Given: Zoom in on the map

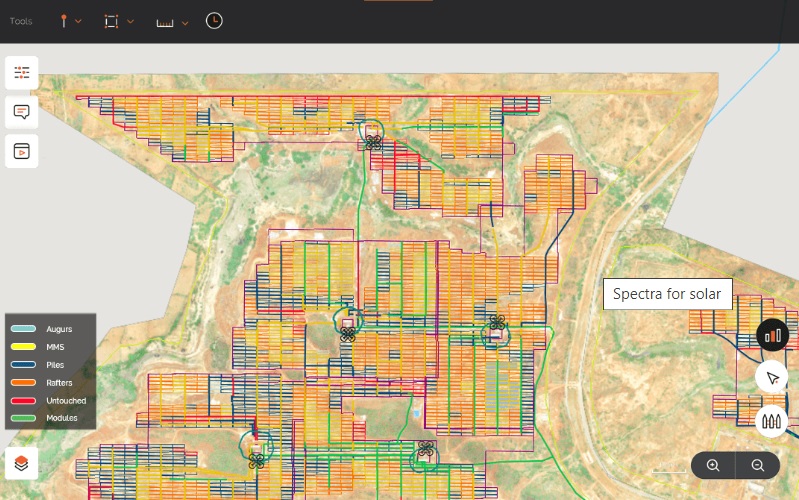Looking at the screenshot, I should click(x=713, y=465).
